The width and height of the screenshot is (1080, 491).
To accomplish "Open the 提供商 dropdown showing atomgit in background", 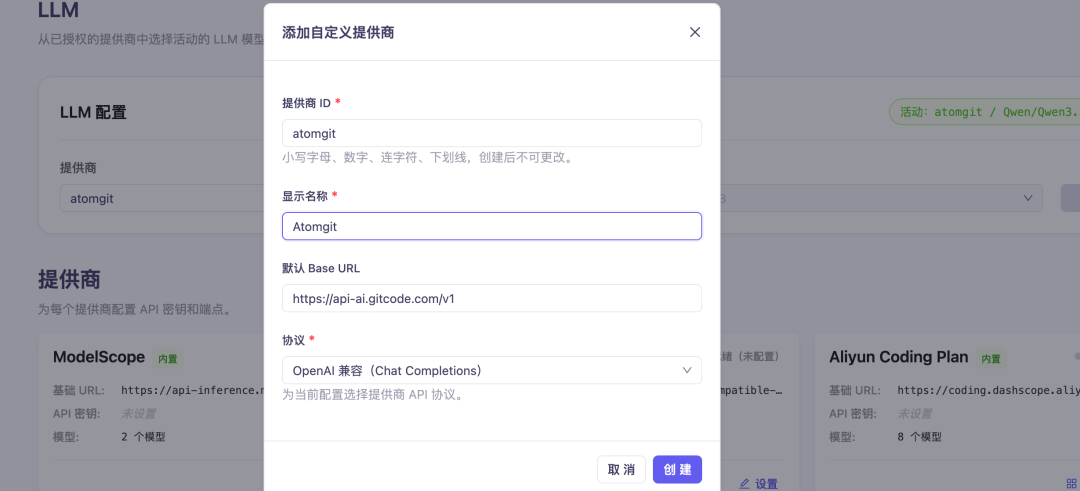I will coord(162,199).
